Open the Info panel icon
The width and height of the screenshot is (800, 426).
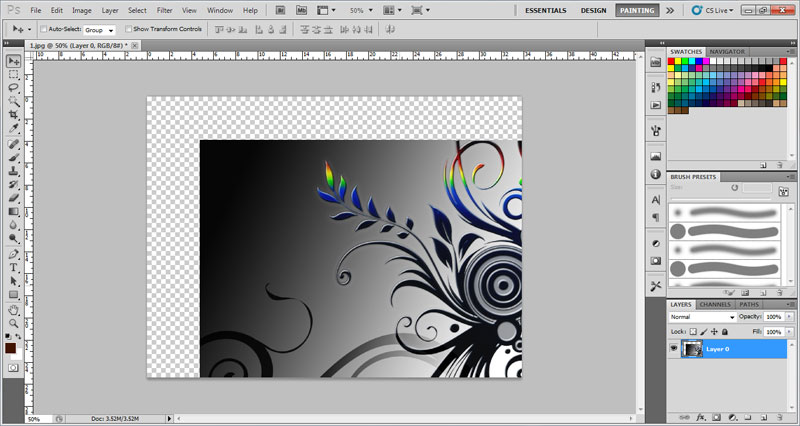[656, 174]
